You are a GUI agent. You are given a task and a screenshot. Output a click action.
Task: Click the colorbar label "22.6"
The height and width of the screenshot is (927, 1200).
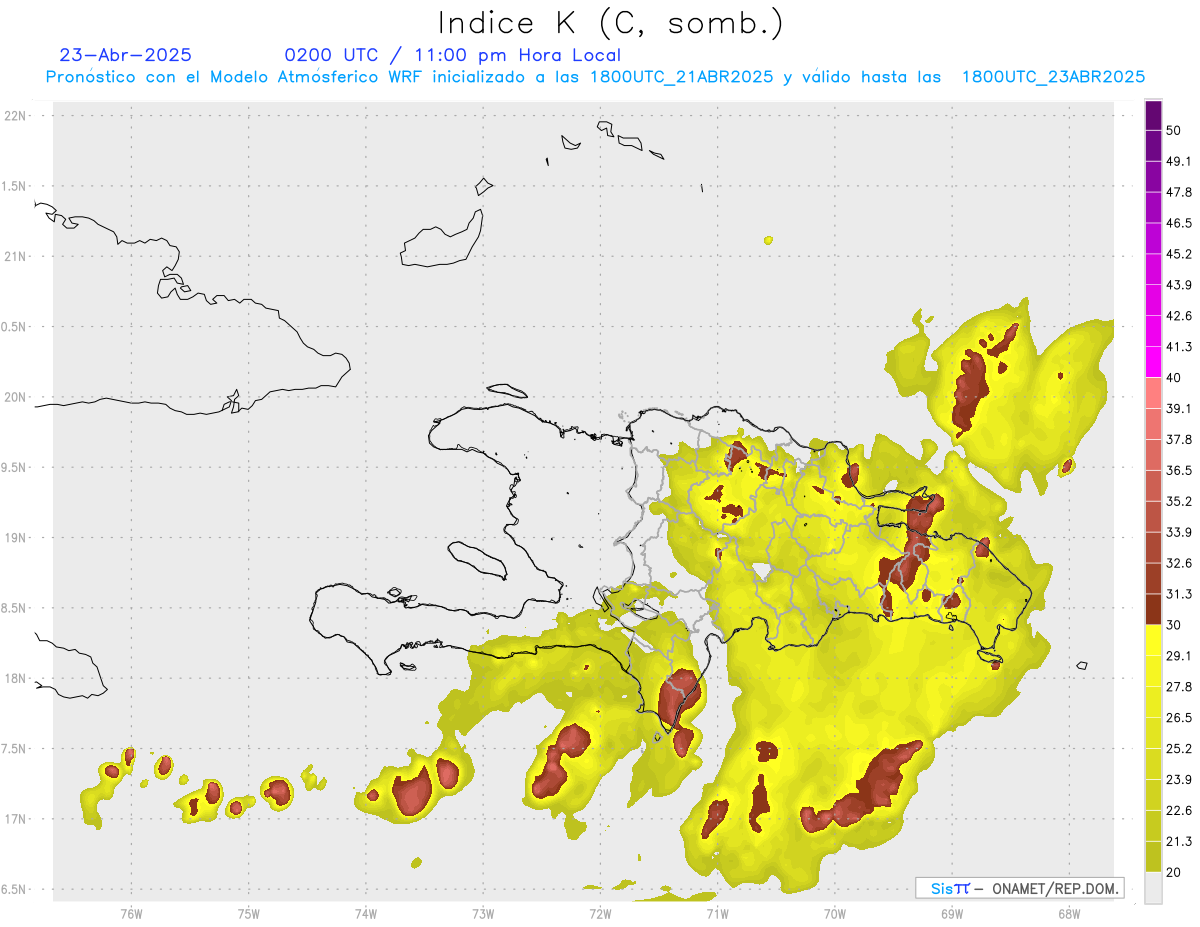pyautogui.click(x=1179, y=811)
